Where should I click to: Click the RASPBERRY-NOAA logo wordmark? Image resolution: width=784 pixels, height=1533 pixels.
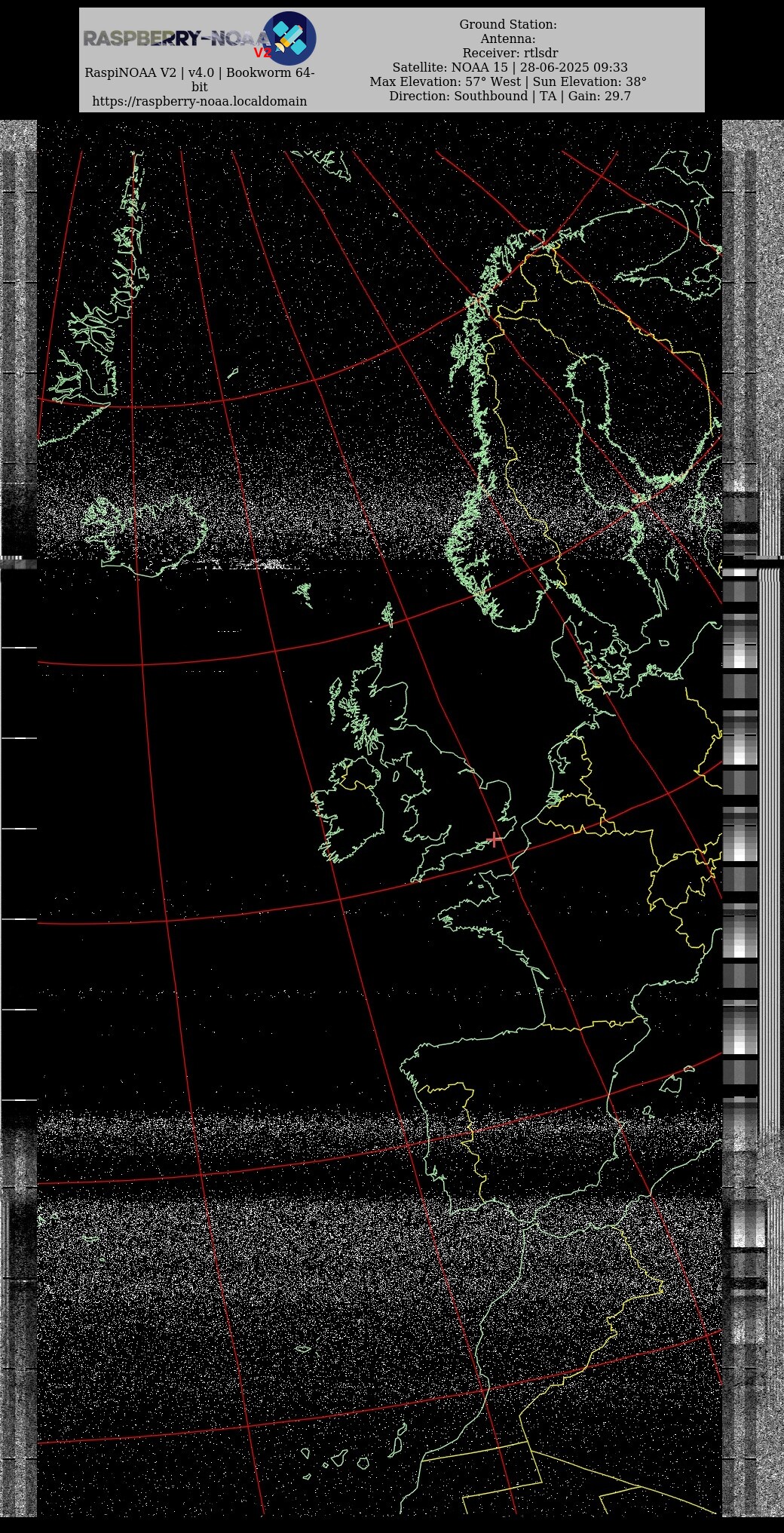176,38
